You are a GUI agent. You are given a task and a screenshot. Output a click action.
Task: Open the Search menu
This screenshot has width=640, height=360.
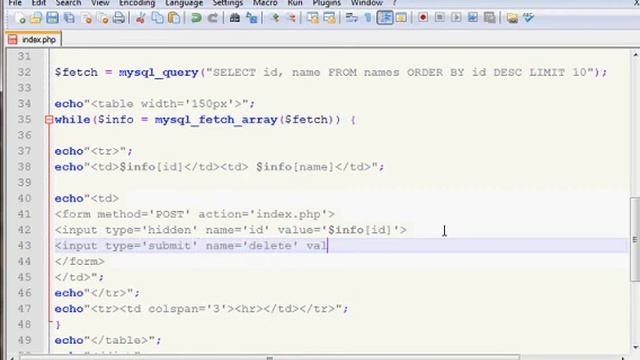click(68, 3)
